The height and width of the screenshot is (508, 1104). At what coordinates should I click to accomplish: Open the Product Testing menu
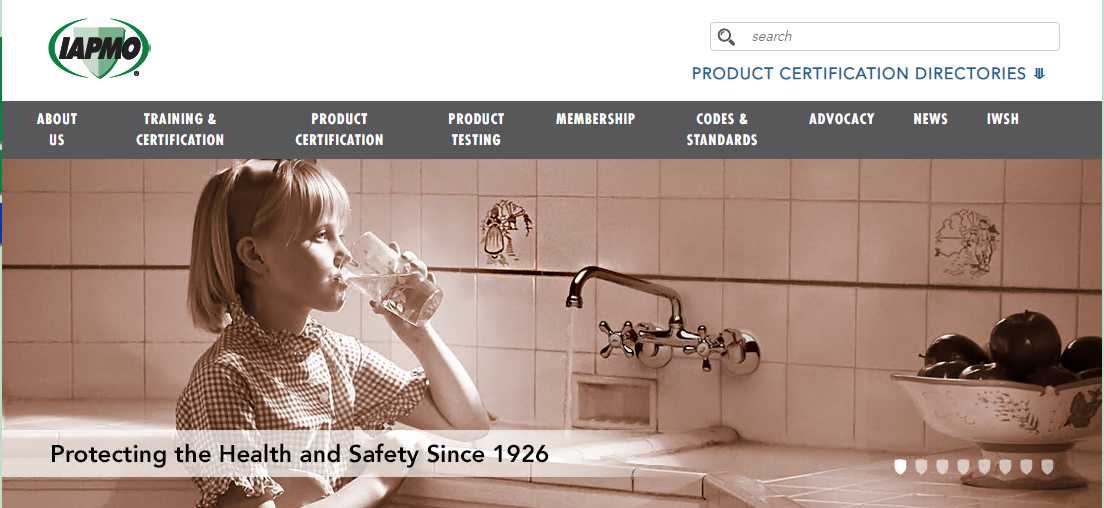point(476,129)
